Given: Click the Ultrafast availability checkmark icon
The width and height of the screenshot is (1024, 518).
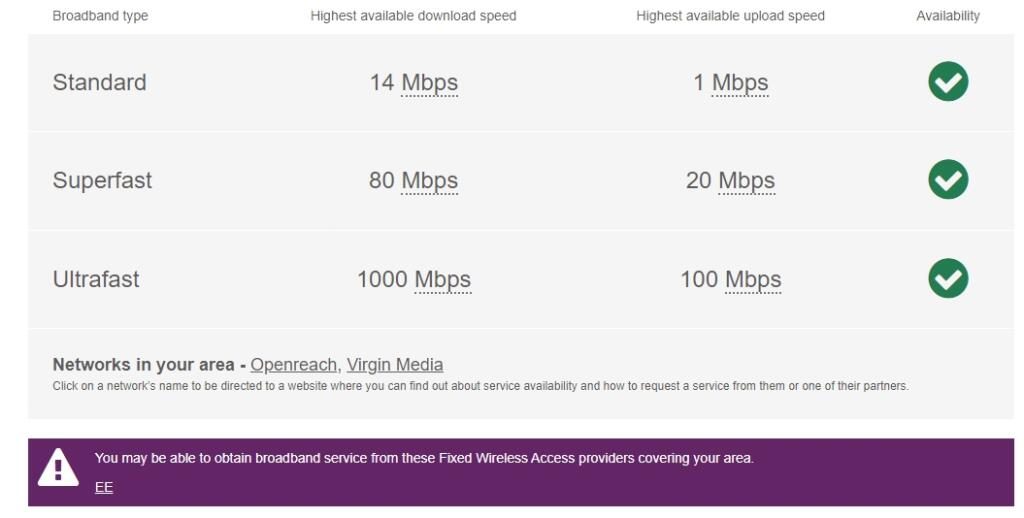Looking at the screenshot, I should 948,279.
